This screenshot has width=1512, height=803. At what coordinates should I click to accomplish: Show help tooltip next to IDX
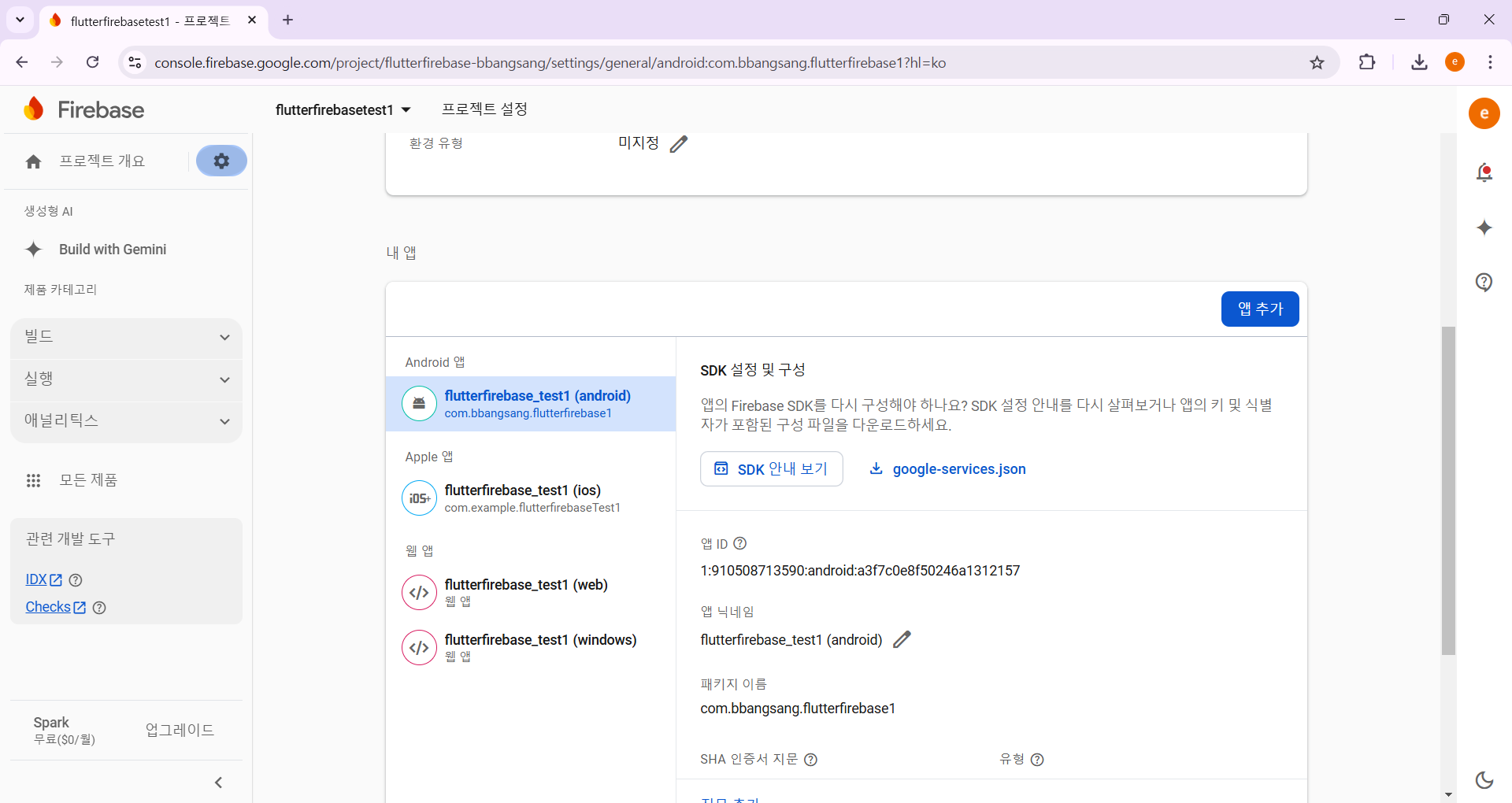pos(76,580)
